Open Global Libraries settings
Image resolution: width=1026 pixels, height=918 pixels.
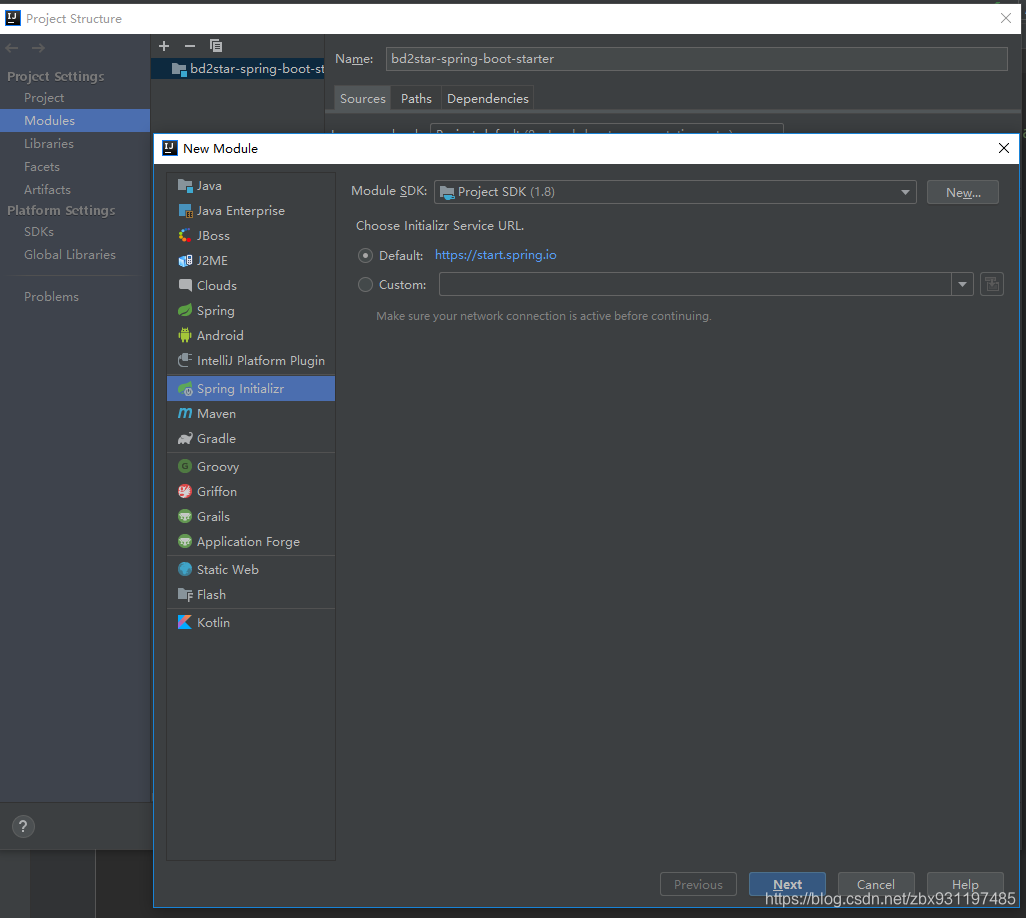tap(70, 255)
